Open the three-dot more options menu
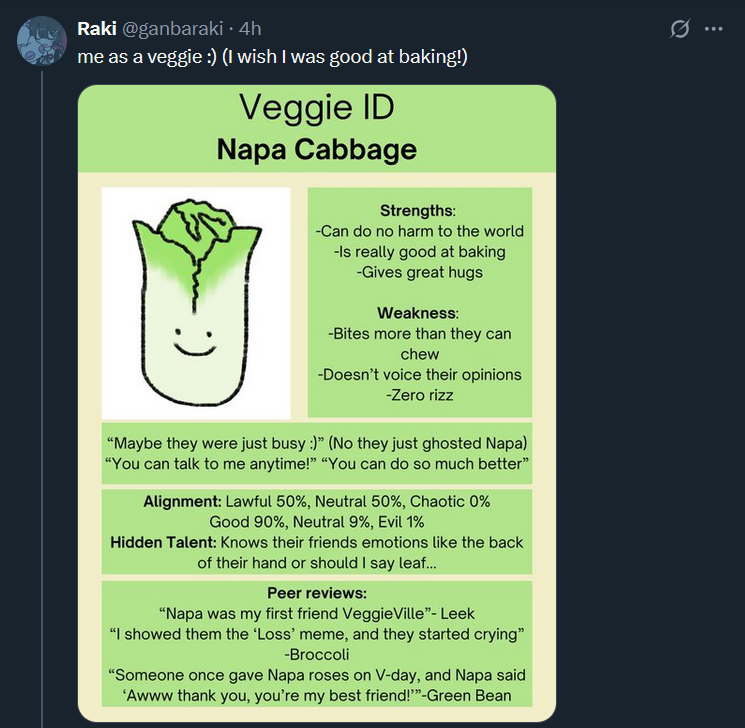The image size is (745, 728). click(713, 29)
